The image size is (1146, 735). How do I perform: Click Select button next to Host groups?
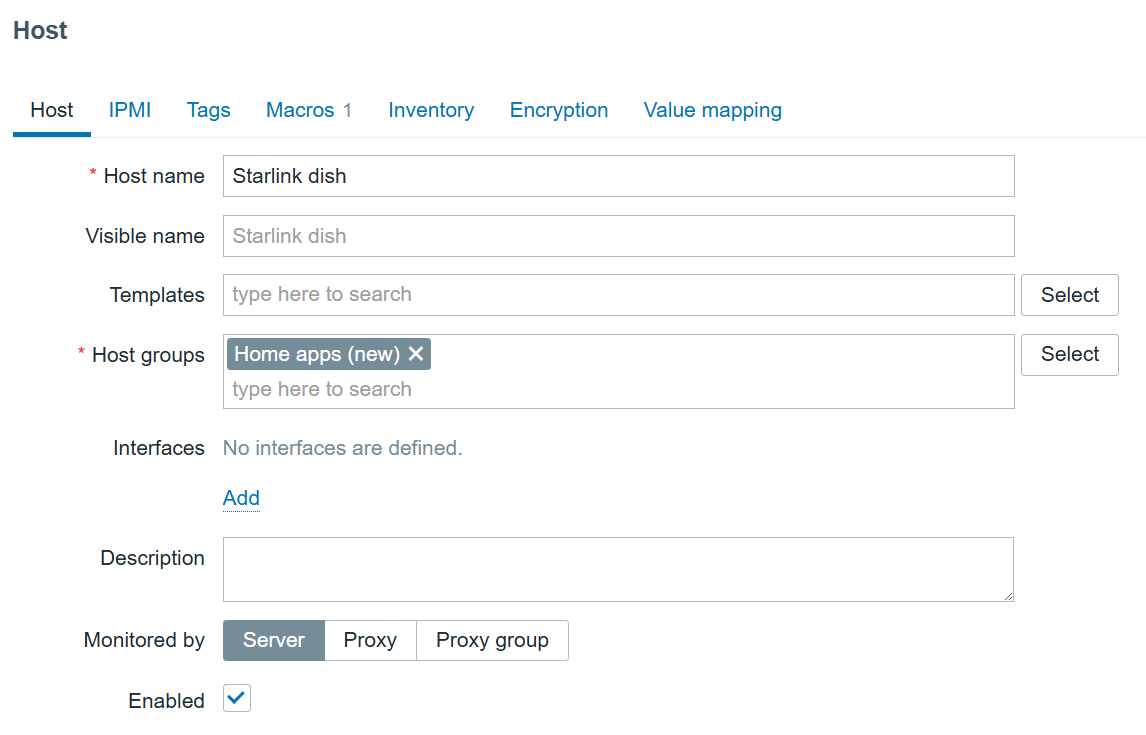click(x=1069, y=354)
